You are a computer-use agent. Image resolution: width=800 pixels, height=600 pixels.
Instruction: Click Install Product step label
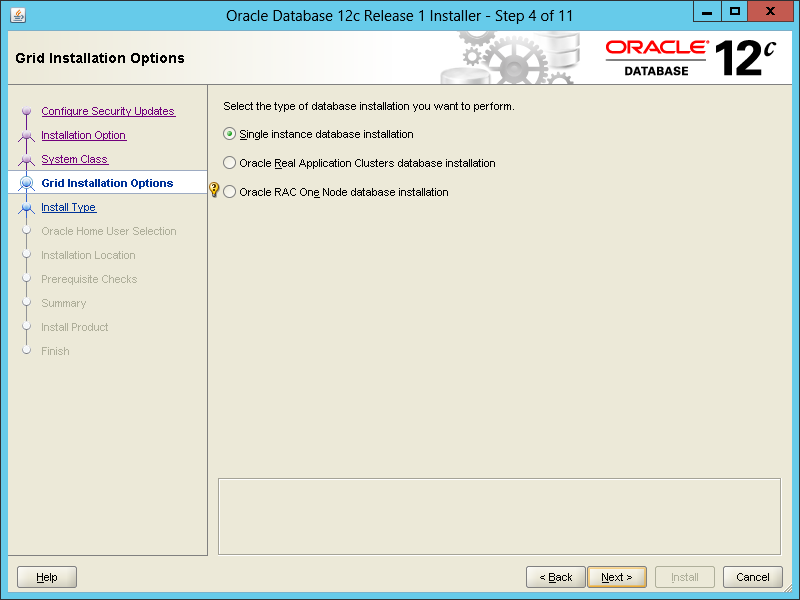point(74,327)
